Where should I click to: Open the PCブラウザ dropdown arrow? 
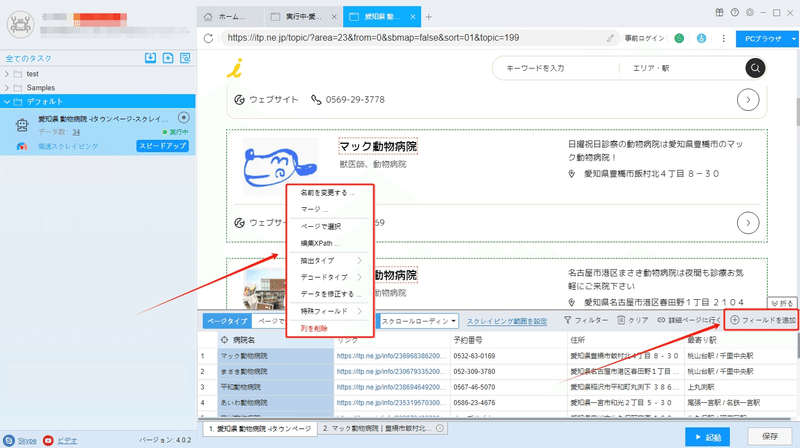click(793, 39)
